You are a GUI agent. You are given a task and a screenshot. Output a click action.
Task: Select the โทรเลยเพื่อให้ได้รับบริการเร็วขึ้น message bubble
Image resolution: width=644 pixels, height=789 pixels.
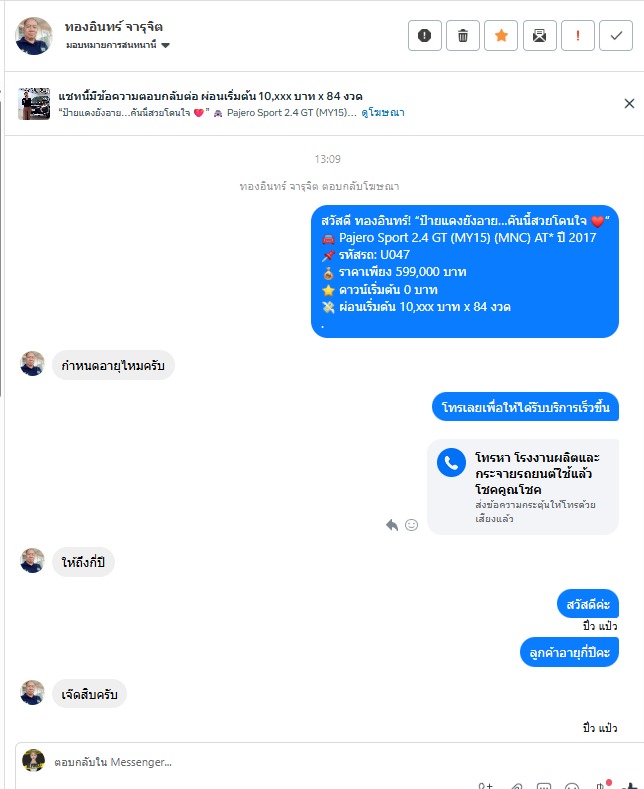coord(525,407)
